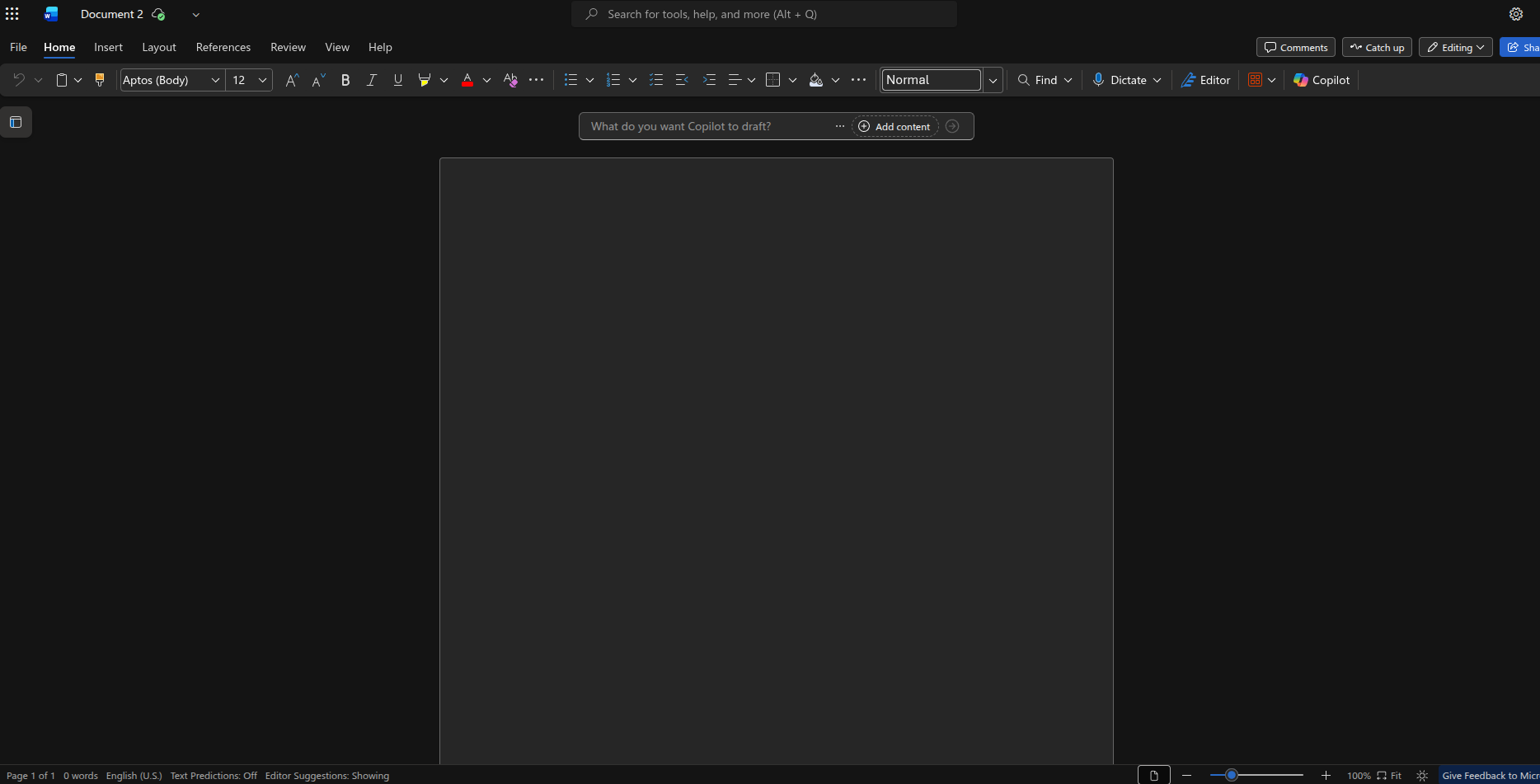Click the Copilot draft prompt field
1540x784 pixels.
coord(705,126)
